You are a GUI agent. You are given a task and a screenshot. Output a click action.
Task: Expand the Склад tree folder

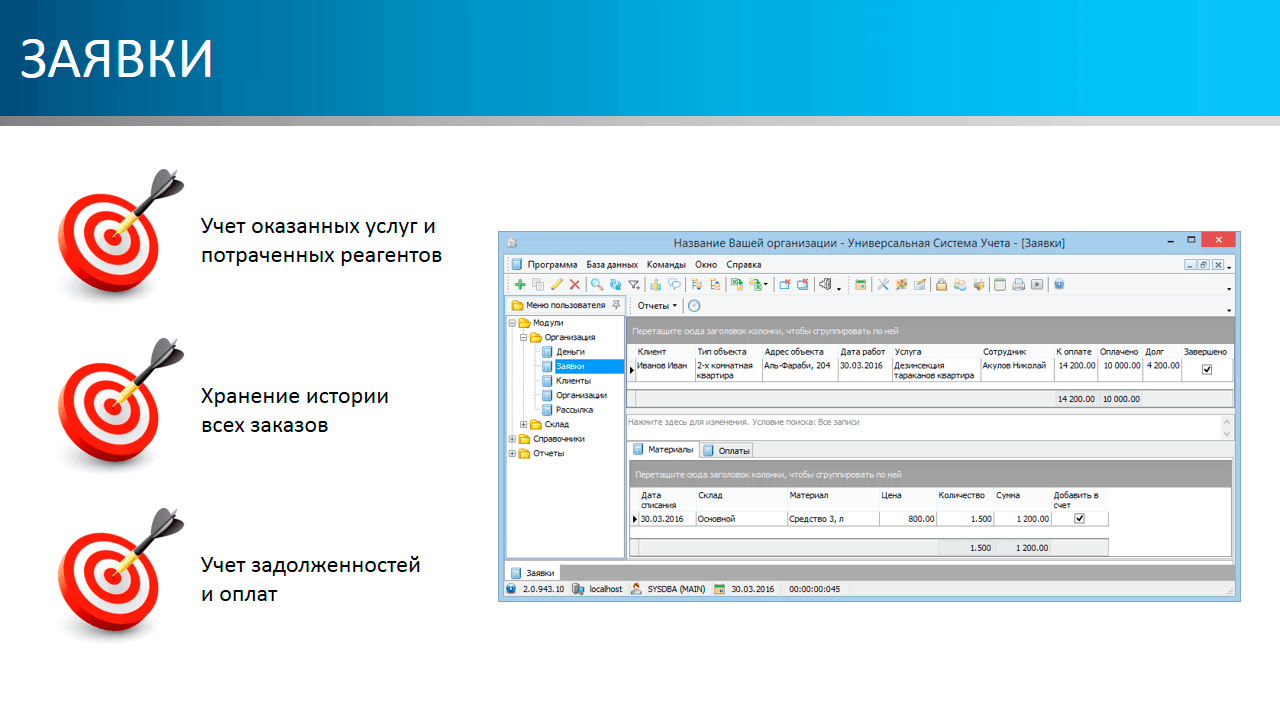coord(523,425)
